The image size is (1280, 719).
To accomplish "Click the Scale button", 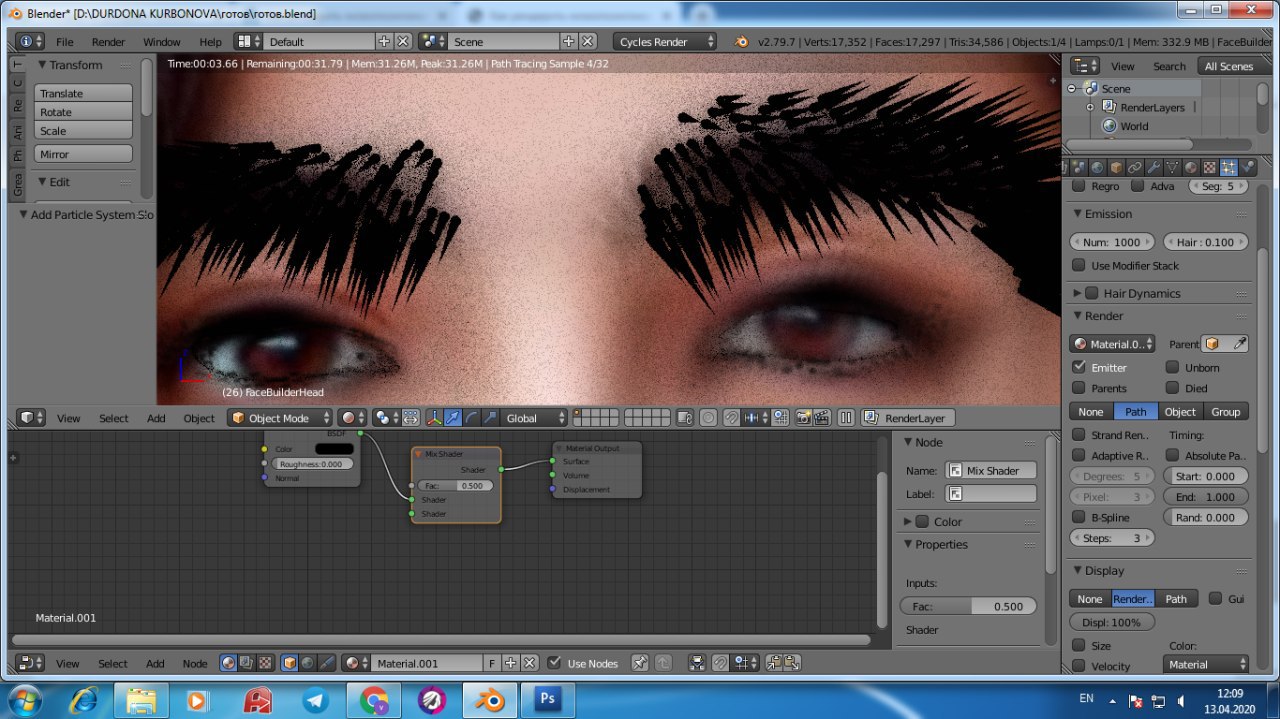I will click(84, 131).
